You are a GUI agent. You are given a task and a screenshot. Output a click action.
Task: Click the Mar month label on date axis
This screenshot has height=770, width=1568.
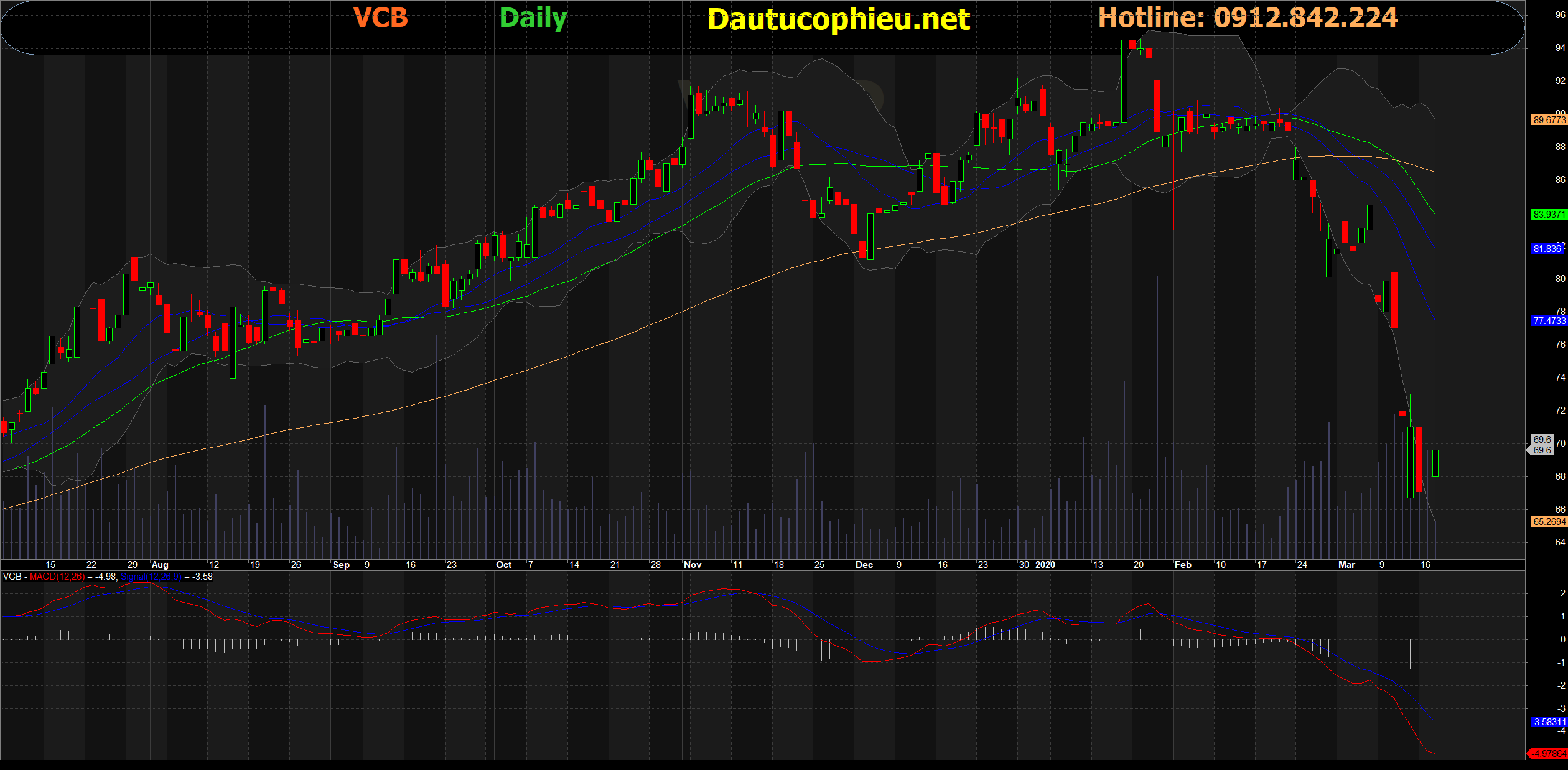tap(1346, 565)
